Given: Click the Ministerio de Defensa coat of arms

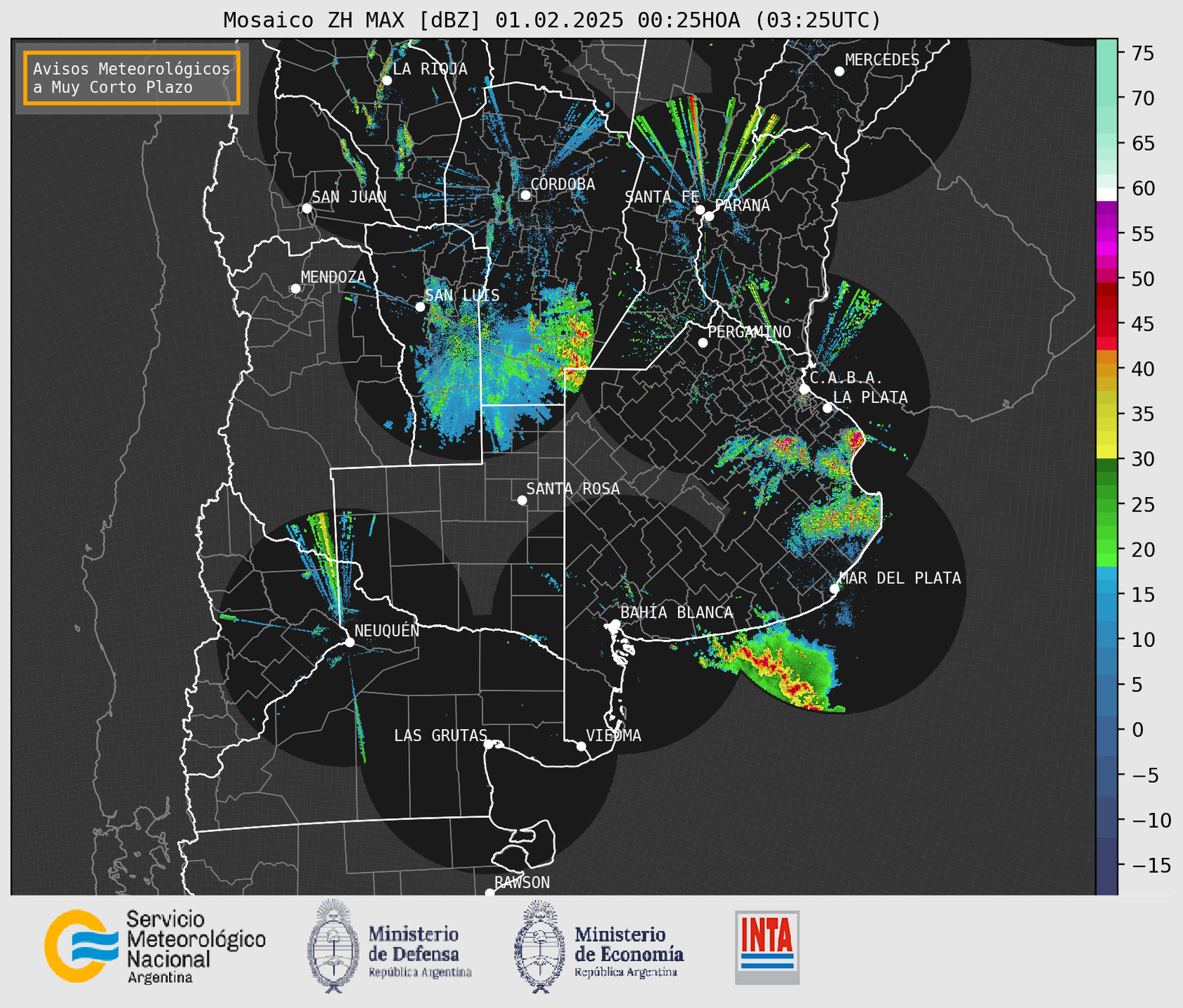Looking at the screenshot, I should pos(334,946).
